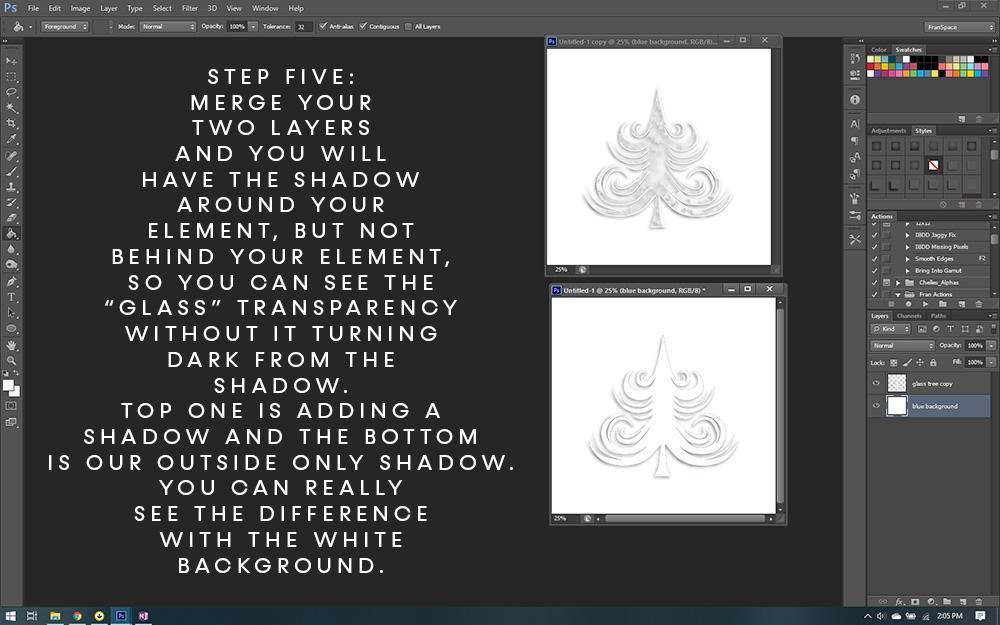Toggle the Contiguous checkbox
This screenshot has width=1000, height=625.
[363, 27]
